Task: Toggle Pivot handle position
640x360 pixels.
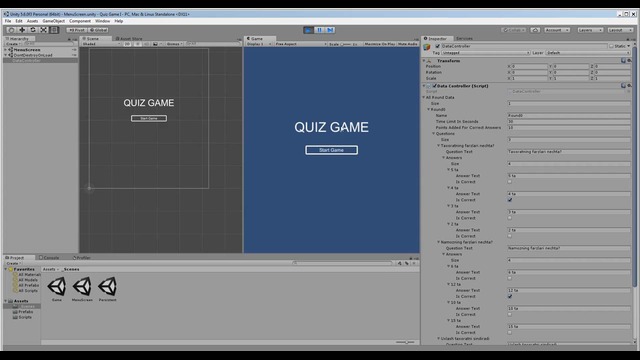Action: 76,30
